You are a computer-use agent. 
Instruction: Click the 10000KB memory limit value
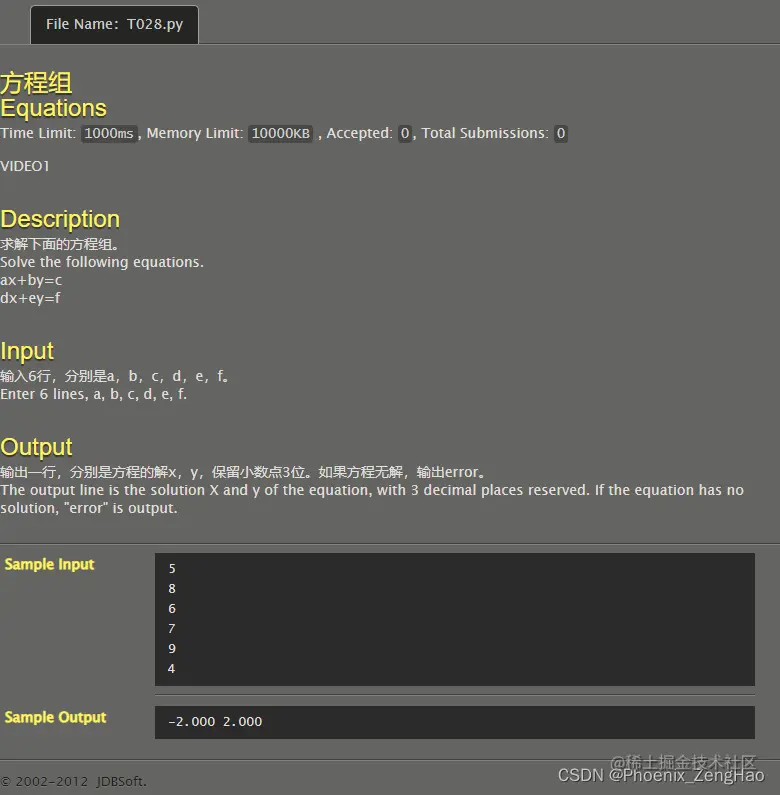280,133
